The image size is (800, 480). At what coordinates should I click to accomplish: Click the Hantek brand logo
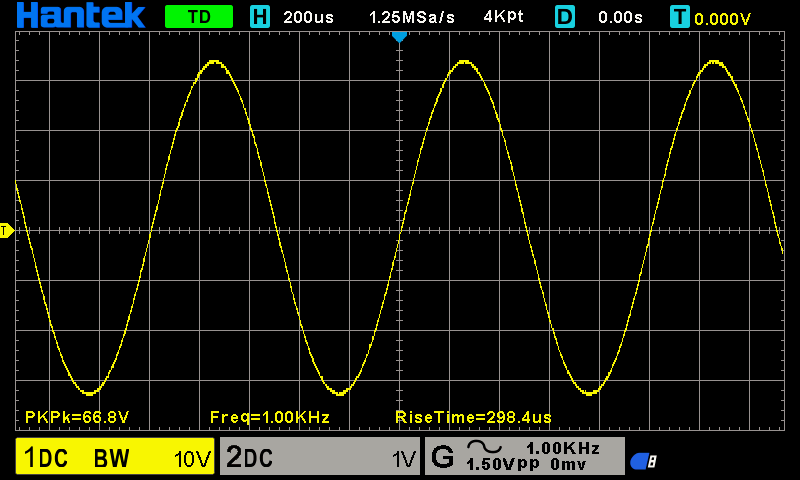pyautogui.click(x=81, y=16)
